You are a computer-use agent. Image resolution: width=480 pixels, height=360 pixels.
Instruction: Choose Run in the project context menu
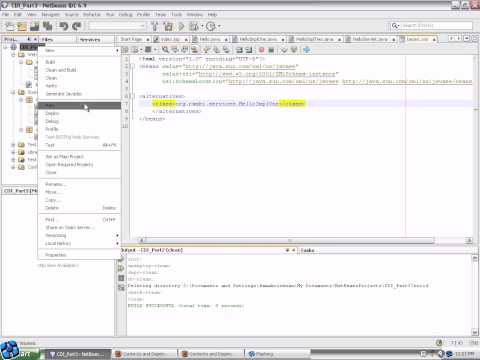tap(79, 106)
